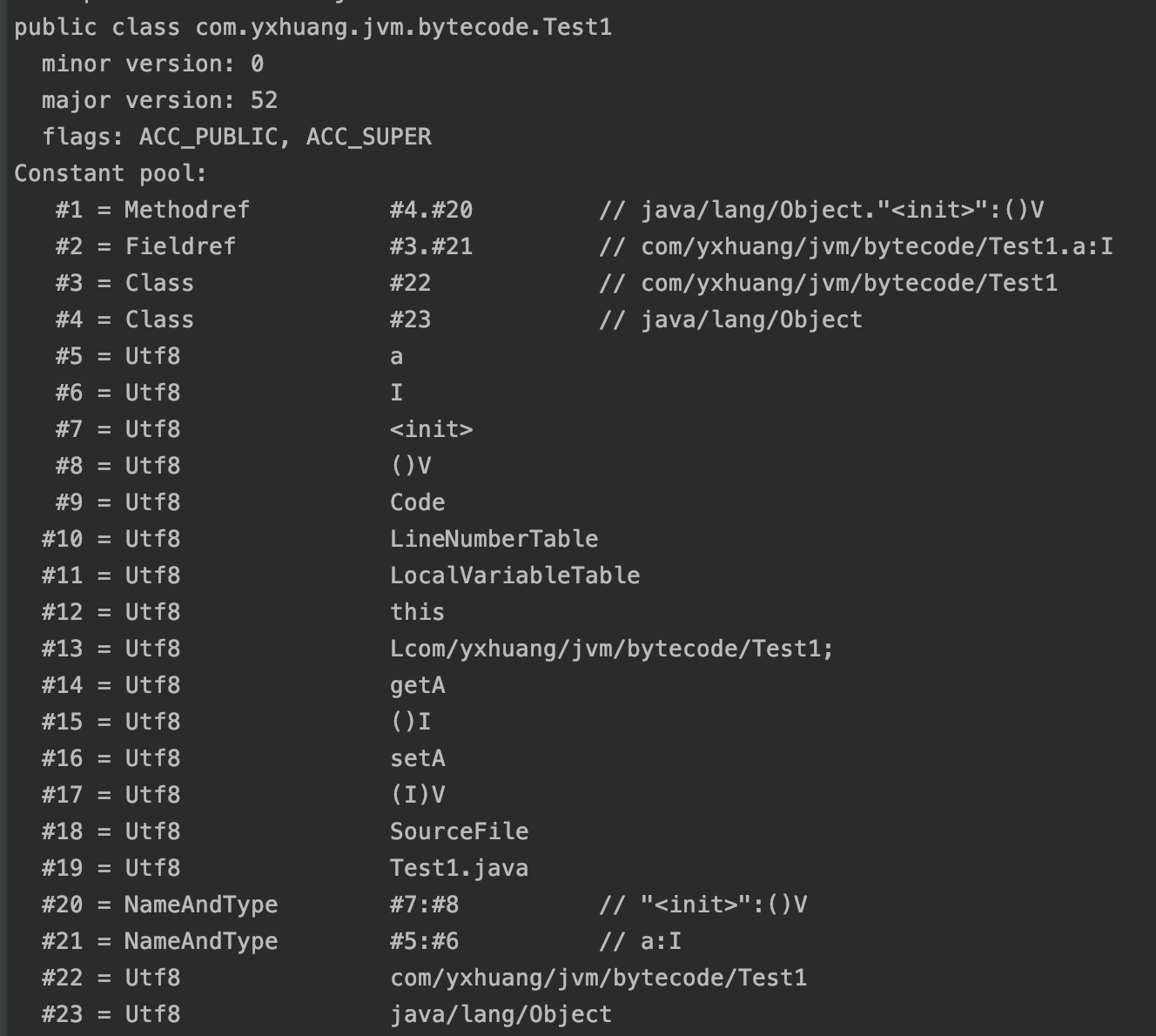Viewport: 1156px width, 1036px height.
Task: Click the 'Constant pool:' heading
Action: pyautogui.click(x=111, y=174)
